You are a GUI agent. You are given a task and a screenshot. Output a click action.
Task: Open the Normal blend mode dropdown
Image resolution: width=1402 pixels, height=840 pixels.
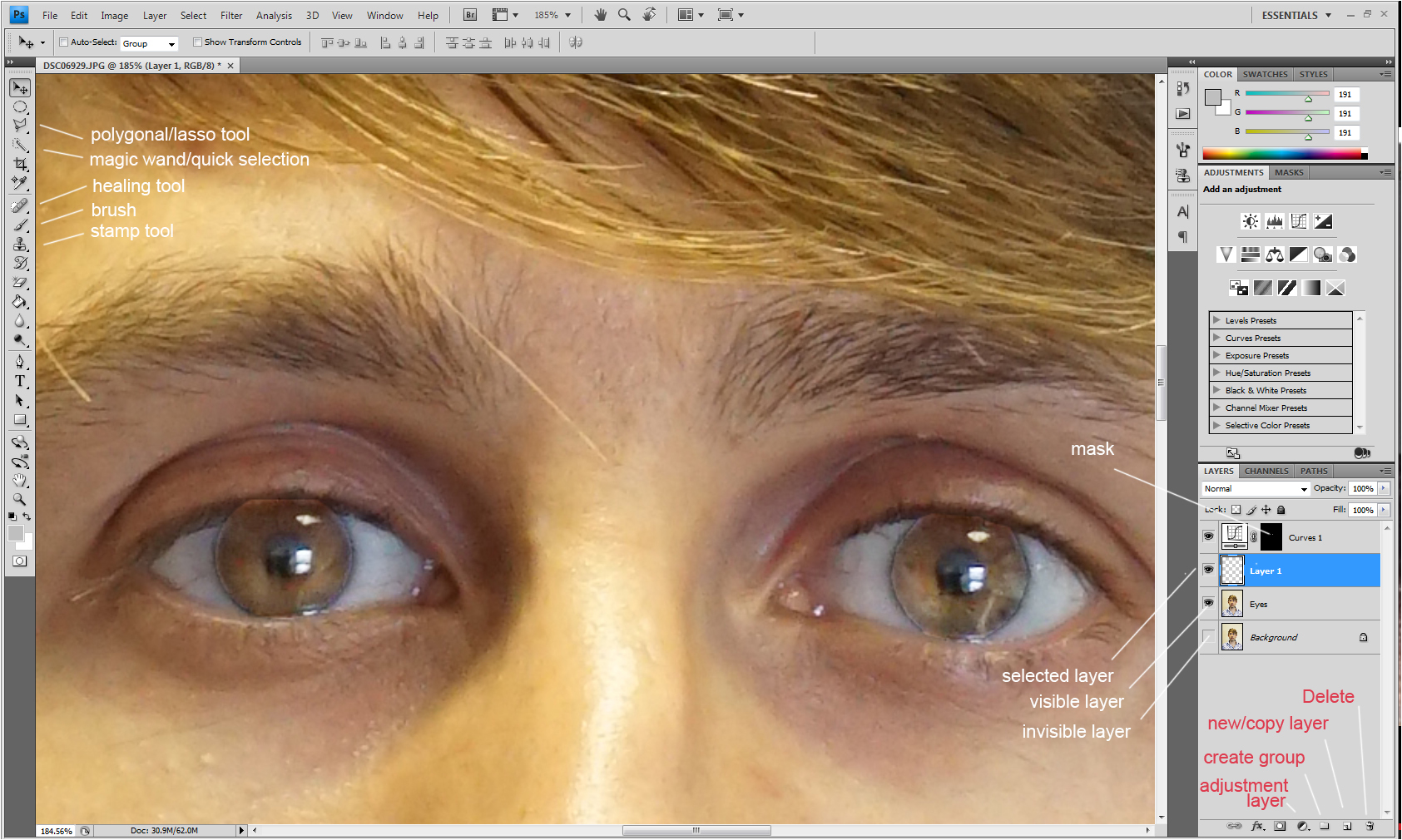[x=1256, y=489]
